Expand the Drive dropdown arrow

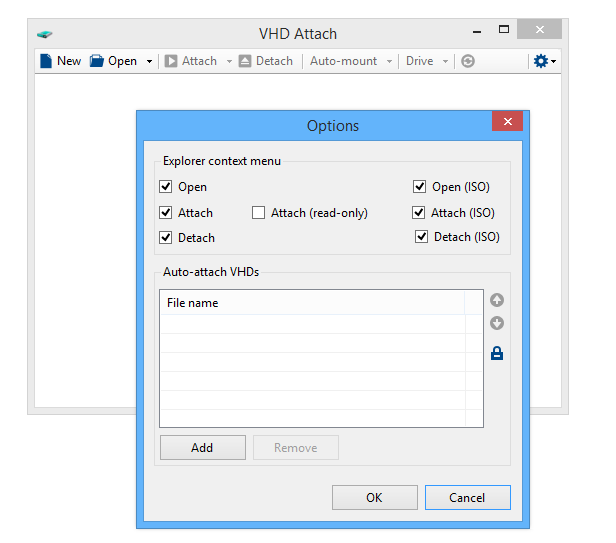click(445, 62)
